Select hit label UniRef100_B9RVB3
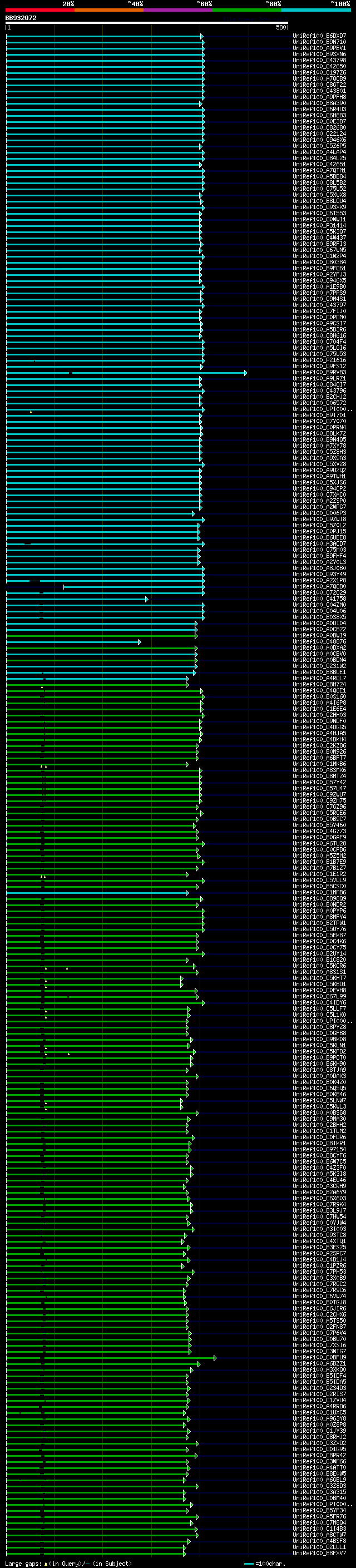The width and height of the screenshot is (356, 1568). (x=319, y=373)
